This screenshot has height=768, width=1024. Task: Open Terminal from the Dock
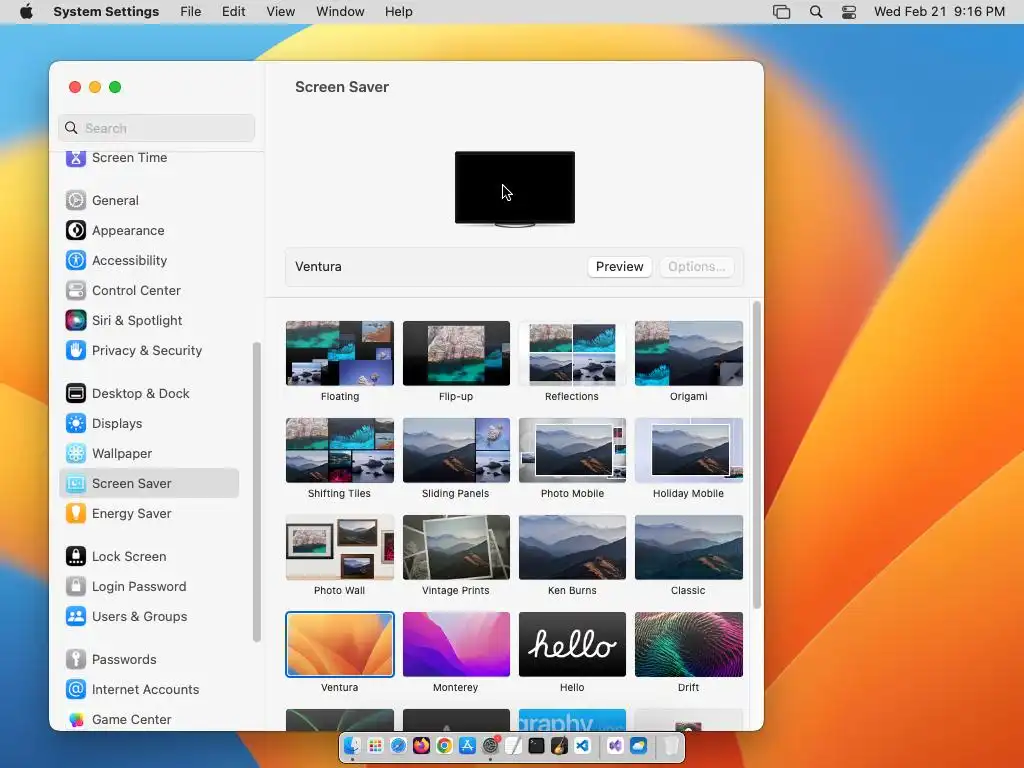pyautogui.click(x=536, y=746)
